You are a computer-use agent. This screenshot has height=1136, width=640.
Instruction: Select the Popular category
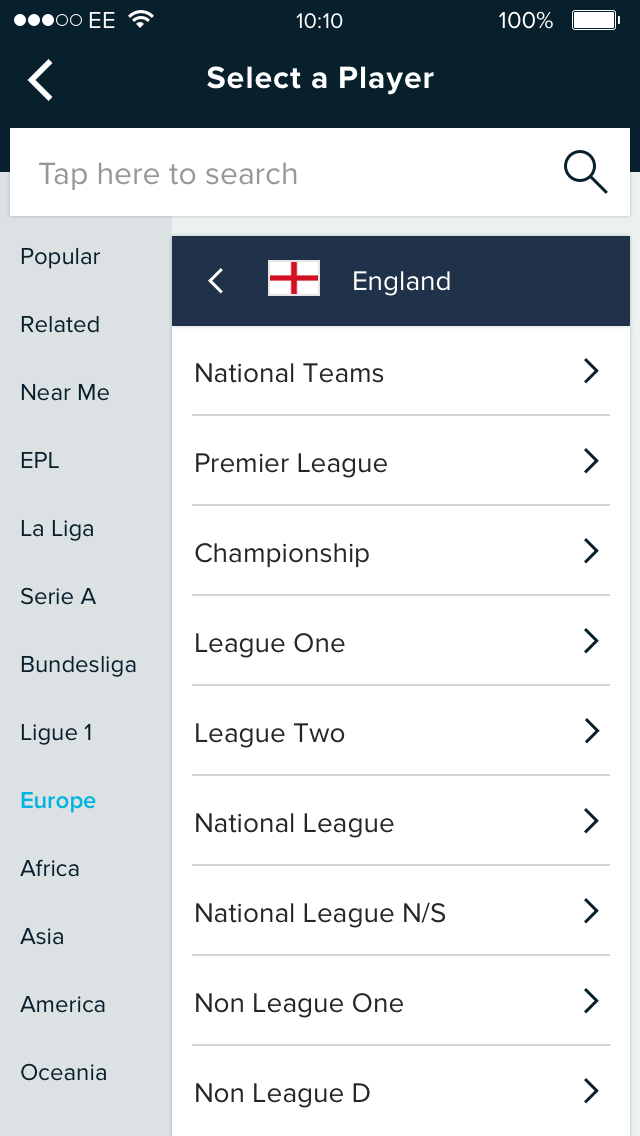[61, 257]
